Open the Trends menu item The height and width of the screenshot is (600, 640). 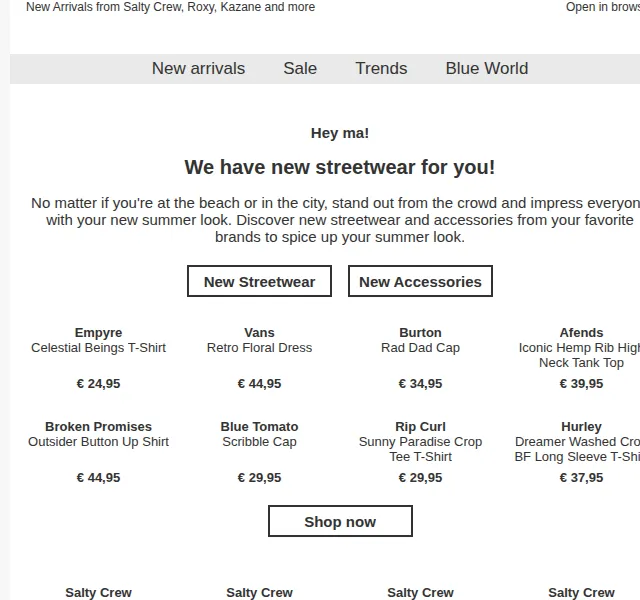pyautogui.click(x=381, y=69)
